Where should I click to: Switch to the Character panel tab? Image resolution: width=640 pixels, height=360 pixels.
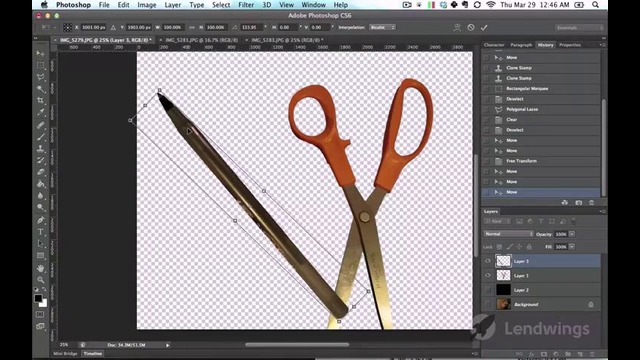[494, 45]
